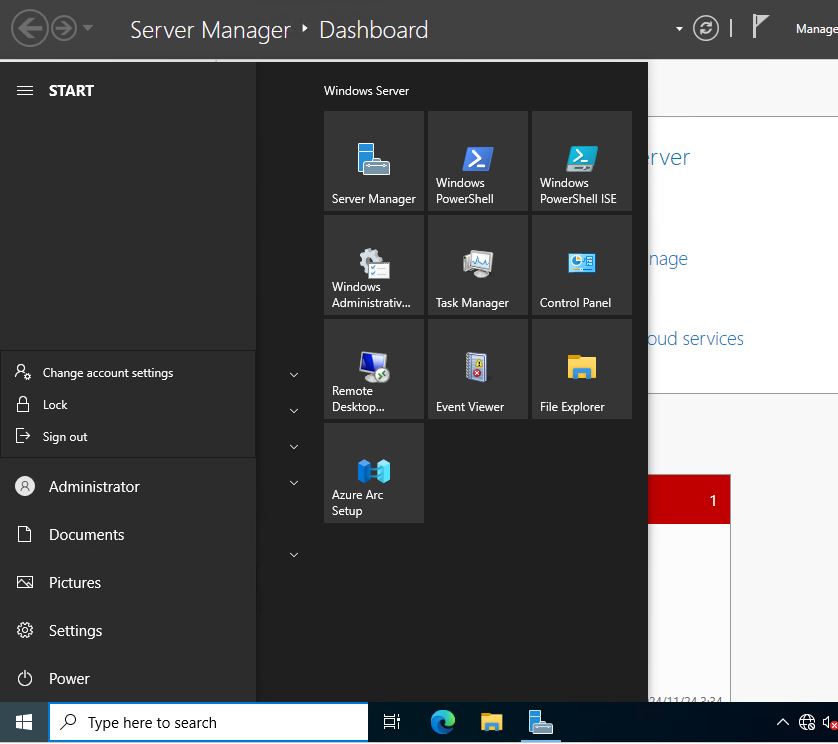Click the Windows Server group header

(x=366, y=91)
